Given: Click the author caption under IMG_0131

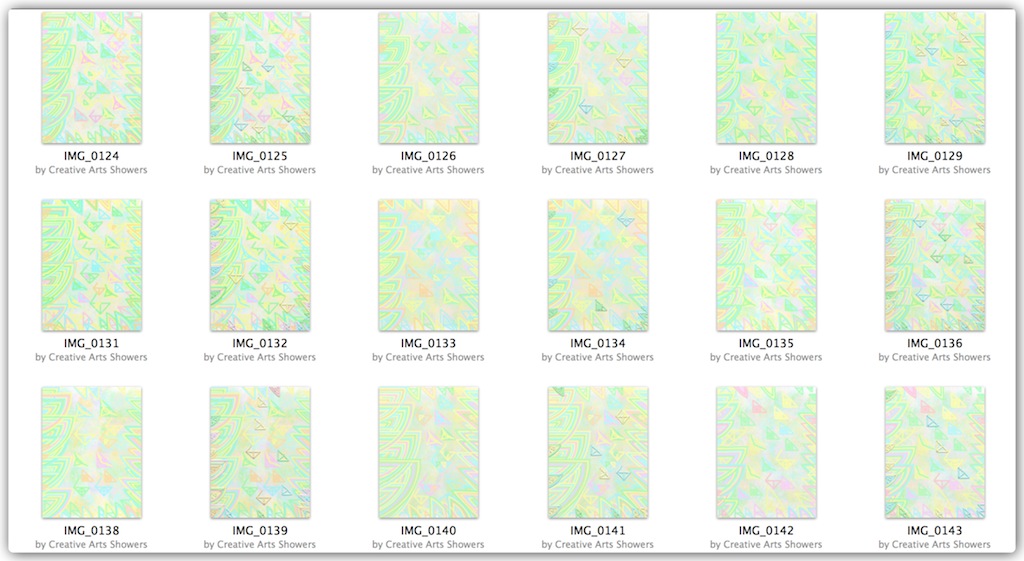Looking at the screenshot, I should [91, 357].
